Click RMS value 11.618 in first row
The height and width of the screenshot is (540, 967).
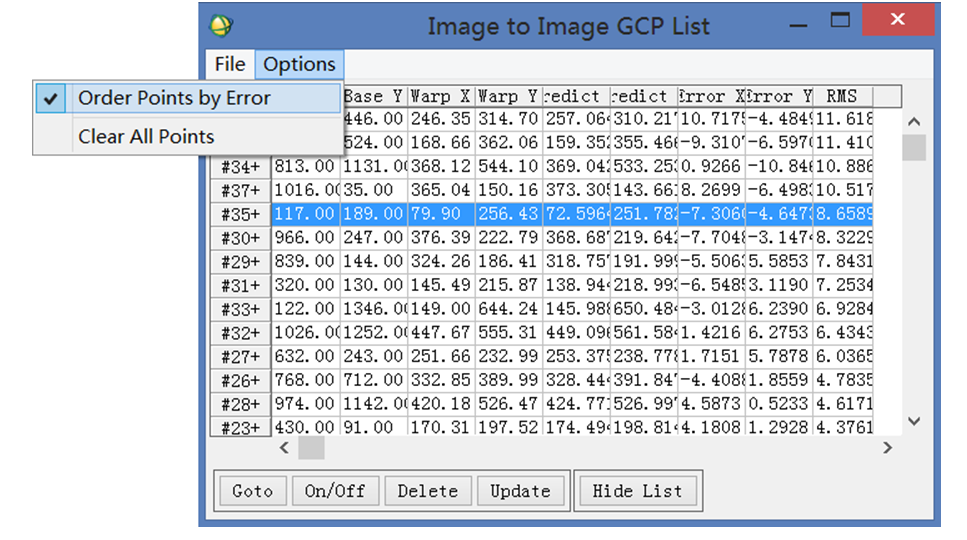pos(843,119)
